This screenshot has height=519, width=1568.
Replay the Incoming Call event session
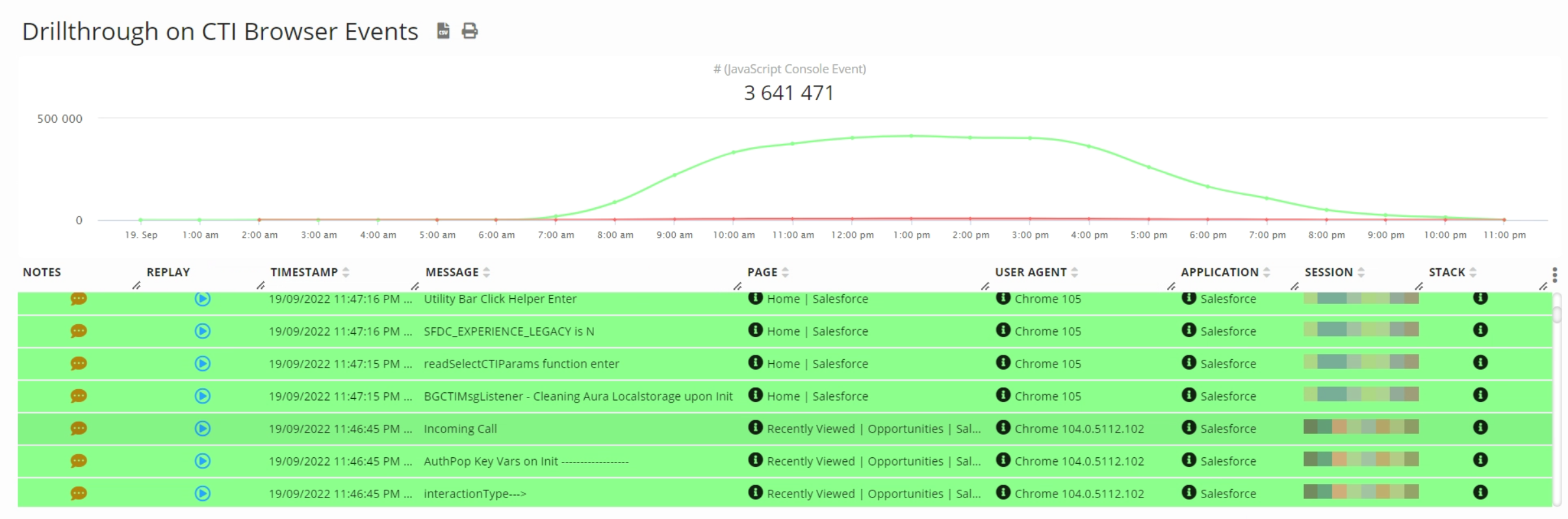point(203,429)
